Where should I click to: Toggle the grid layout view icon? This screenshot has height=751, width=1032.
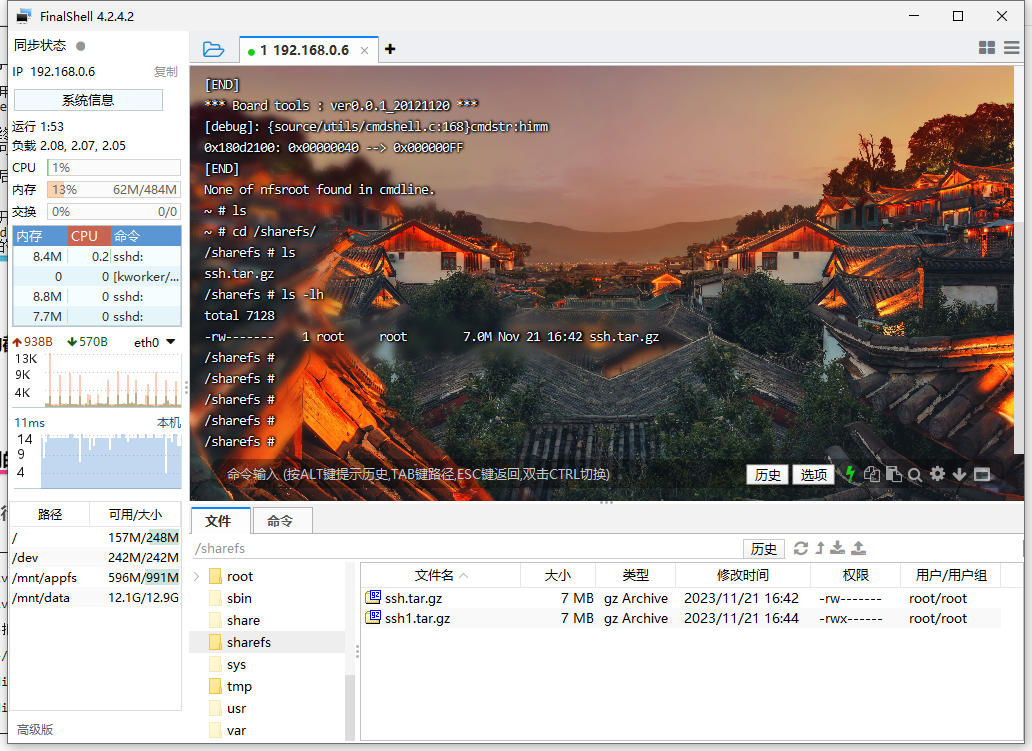(x=986, y=48)
